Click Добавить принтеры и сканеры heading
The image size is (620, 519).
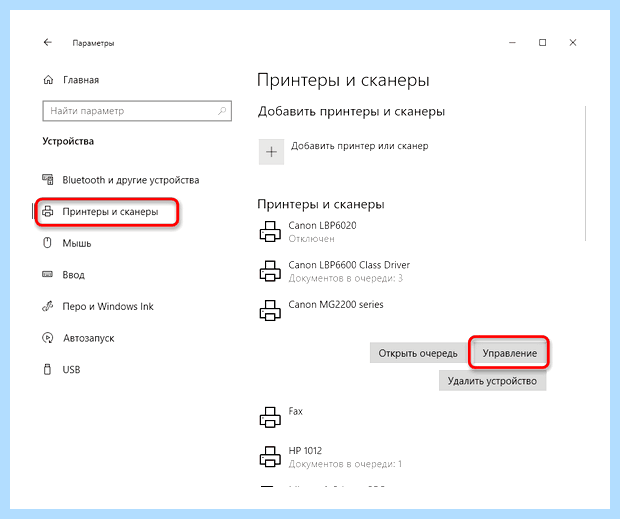pos(352,111)
